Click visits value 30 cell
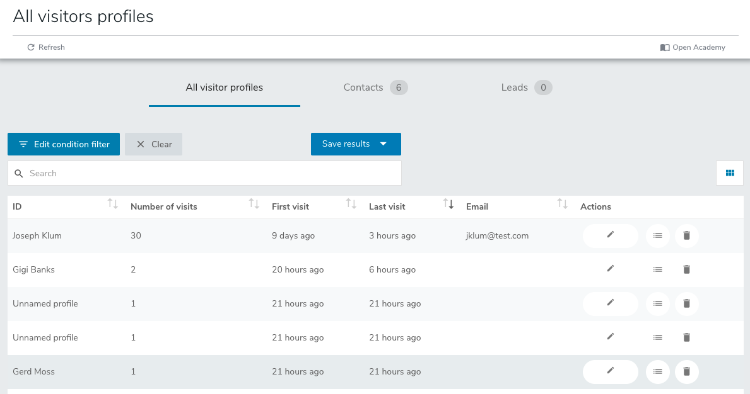 point(136,236)
